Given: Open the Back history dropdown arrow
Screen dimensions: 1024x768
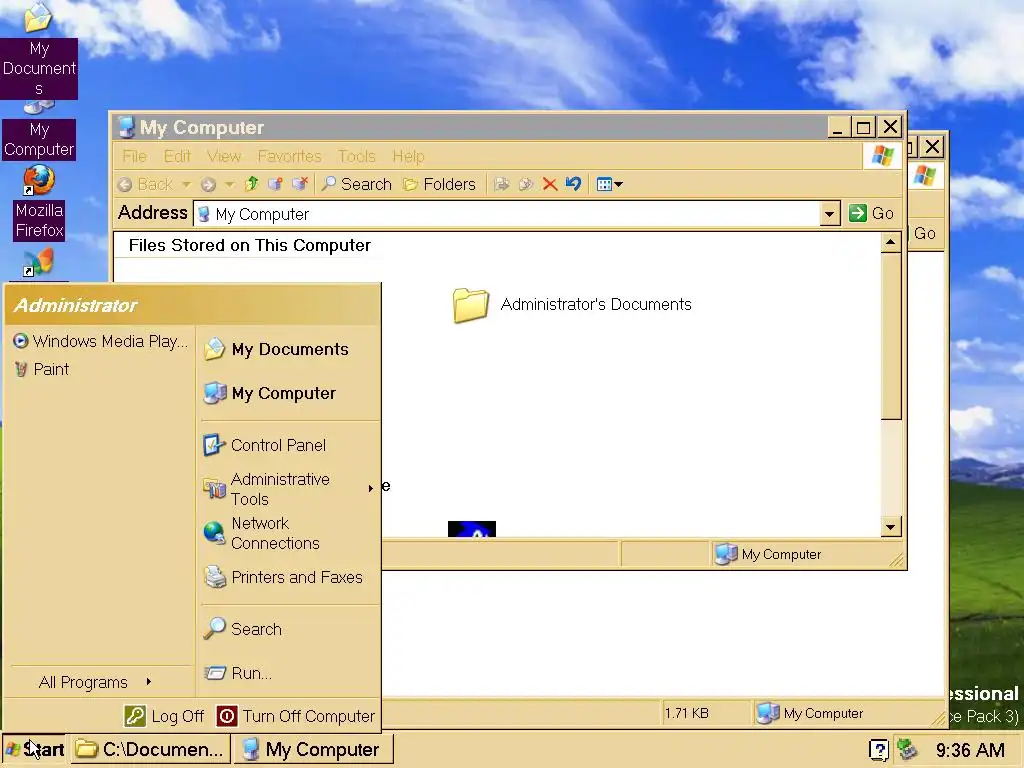Looking at the screenshot, I should (x=186, y=184).
